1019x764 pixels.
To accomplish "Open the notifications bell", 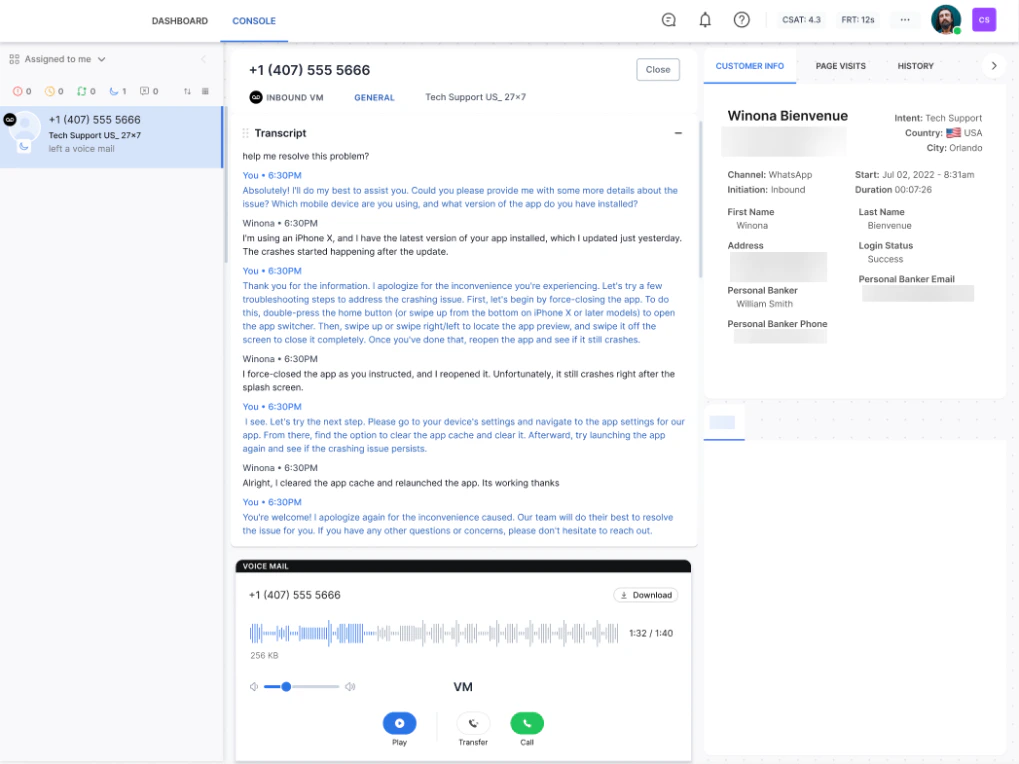I will 704,20.
